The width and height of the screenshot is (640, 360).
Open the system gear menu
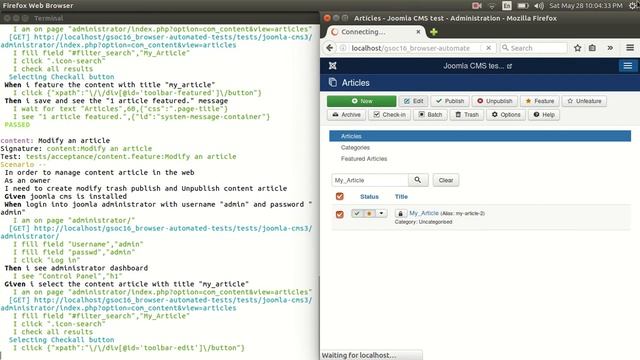tap(633, 6)
